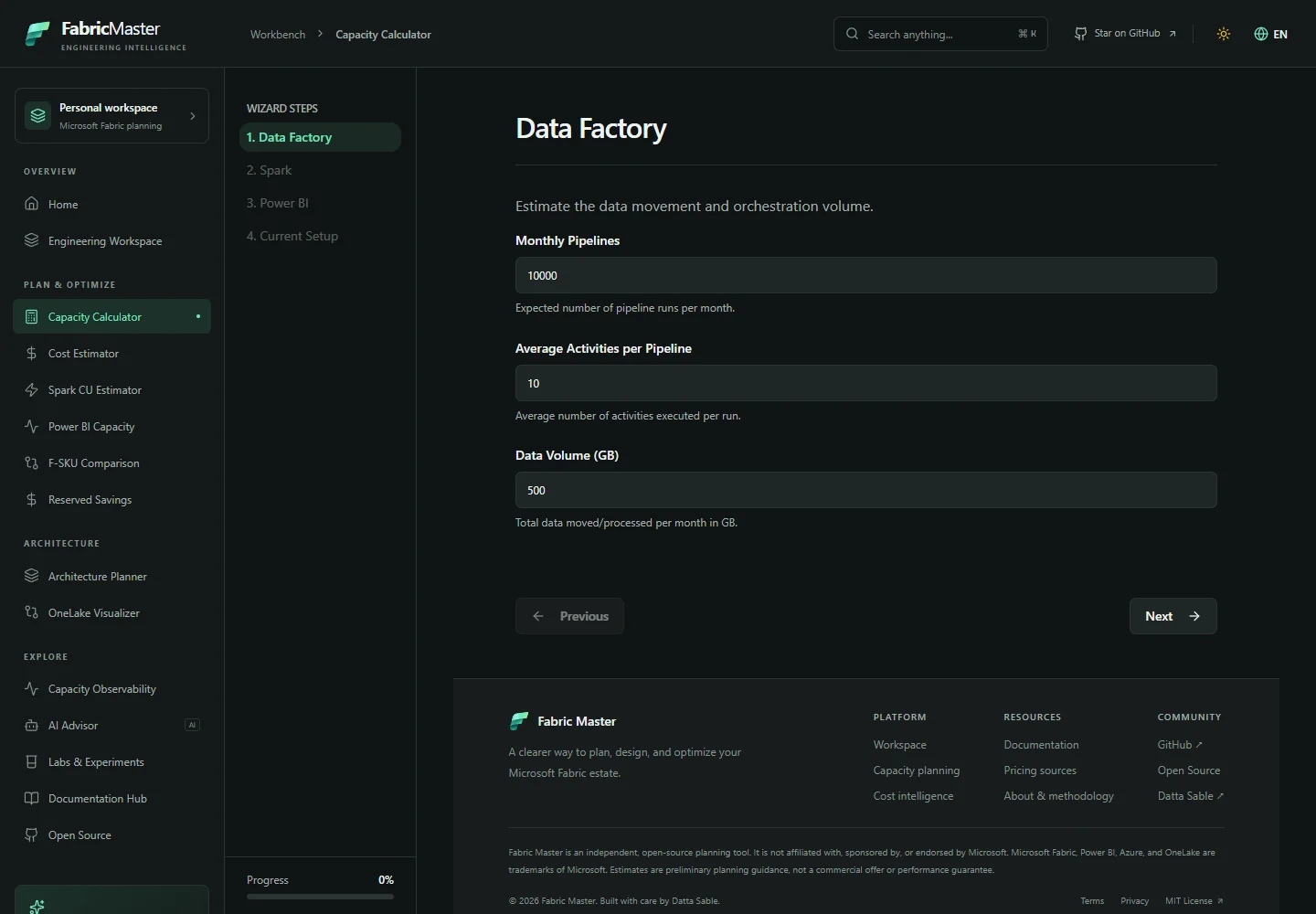Open Engineering Workspace via its layers icon
The image size is (1316, 914).
coord(32,240)
